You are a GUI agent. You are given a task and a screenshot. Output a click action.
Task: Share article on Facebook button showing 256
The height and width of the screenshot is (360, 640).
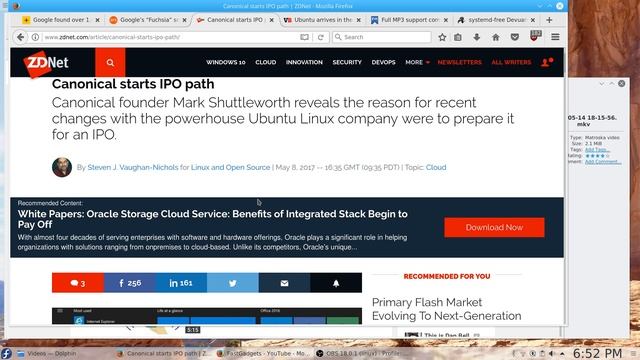(x=129, y=283)
